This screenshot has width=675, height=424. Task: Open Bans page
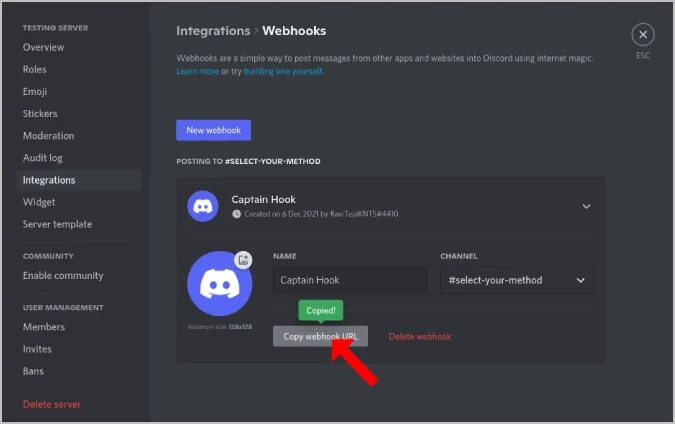[33, 371]
